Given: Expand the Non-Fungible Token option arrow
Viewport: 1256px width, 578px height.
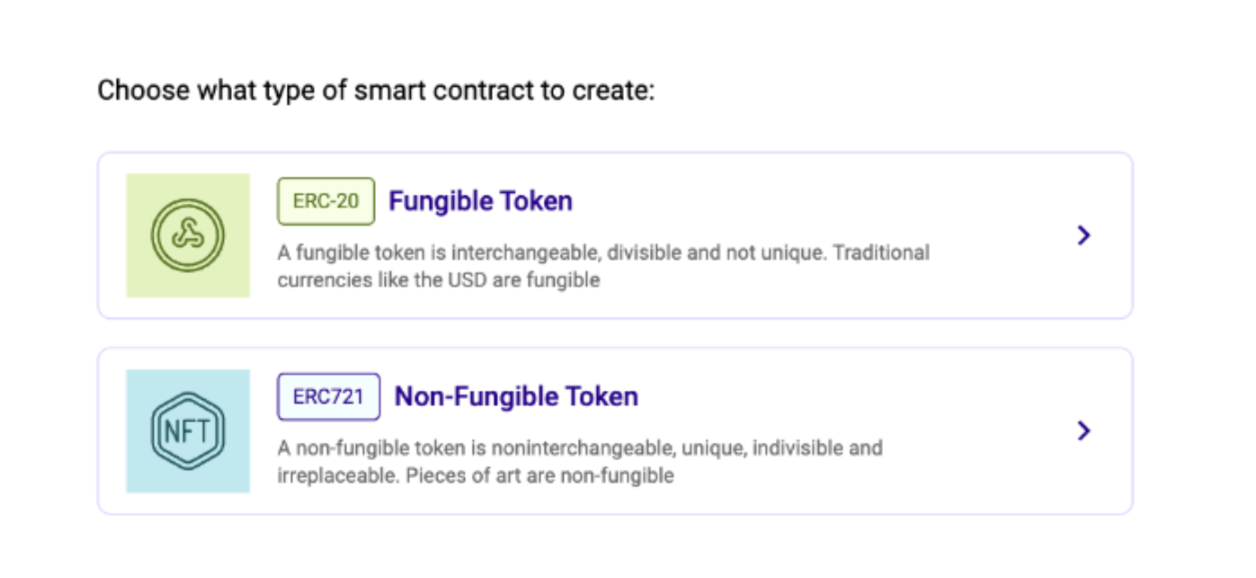Looking at the screenshot, I should pos(1083,431).
